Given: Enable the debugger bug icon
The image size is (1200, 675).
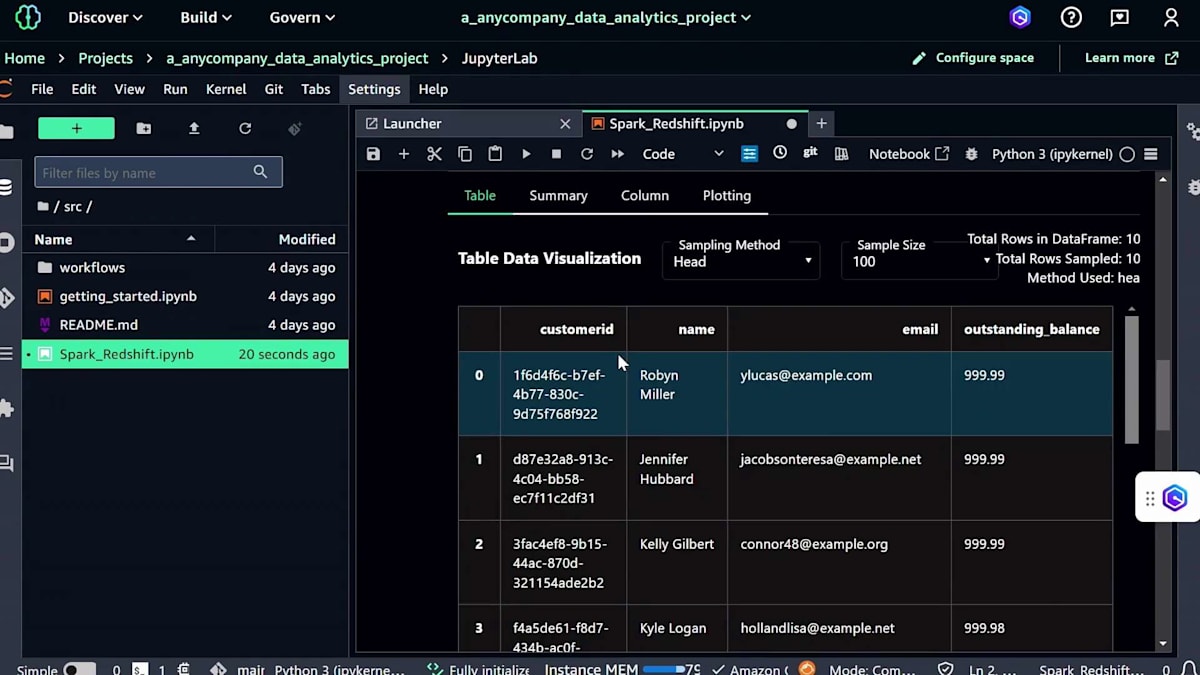Looking at the screenshot, I should point(971,154).
